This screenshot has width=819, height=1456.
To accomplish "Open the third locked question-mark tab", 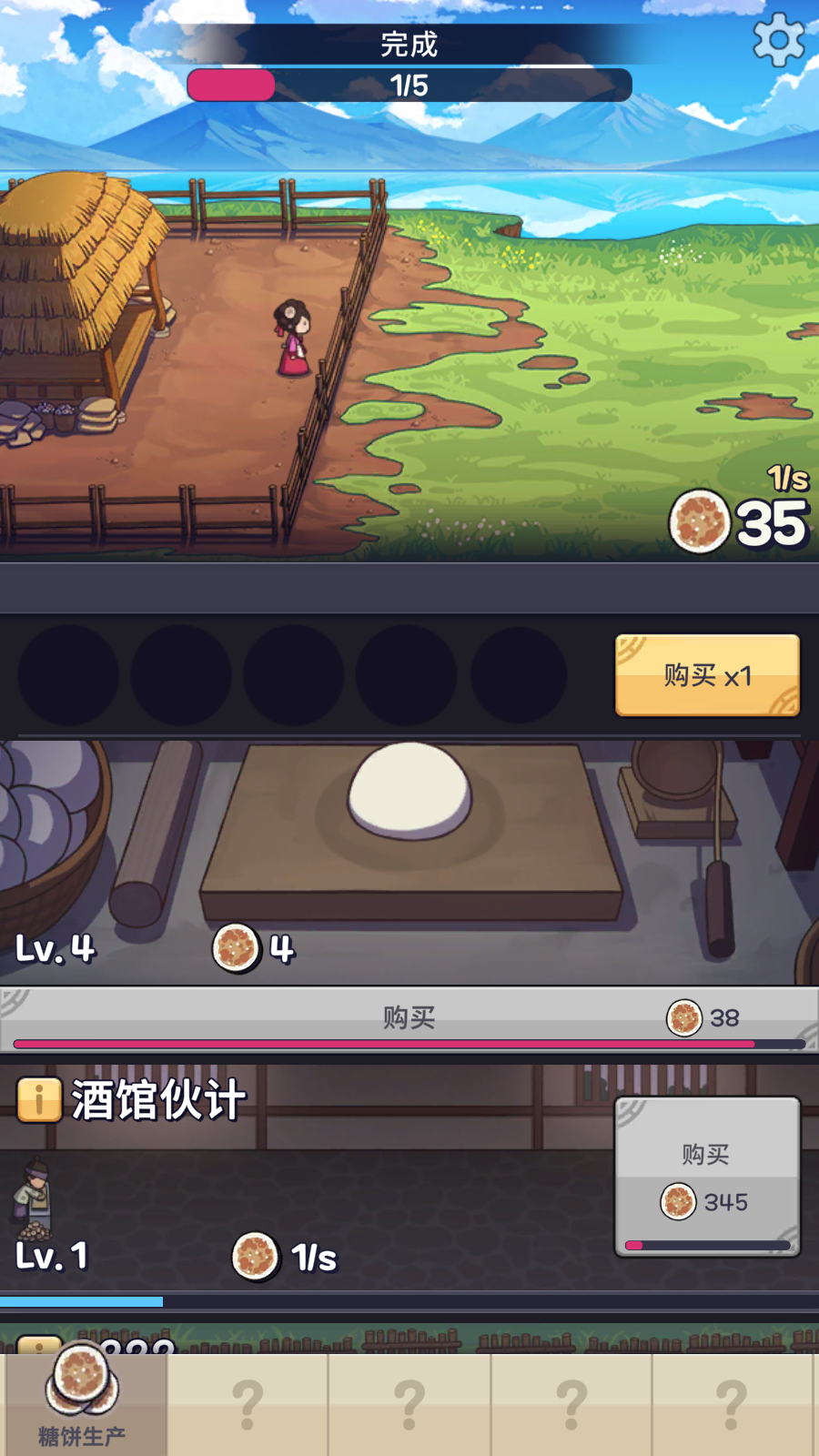I will click(571, 1404).
